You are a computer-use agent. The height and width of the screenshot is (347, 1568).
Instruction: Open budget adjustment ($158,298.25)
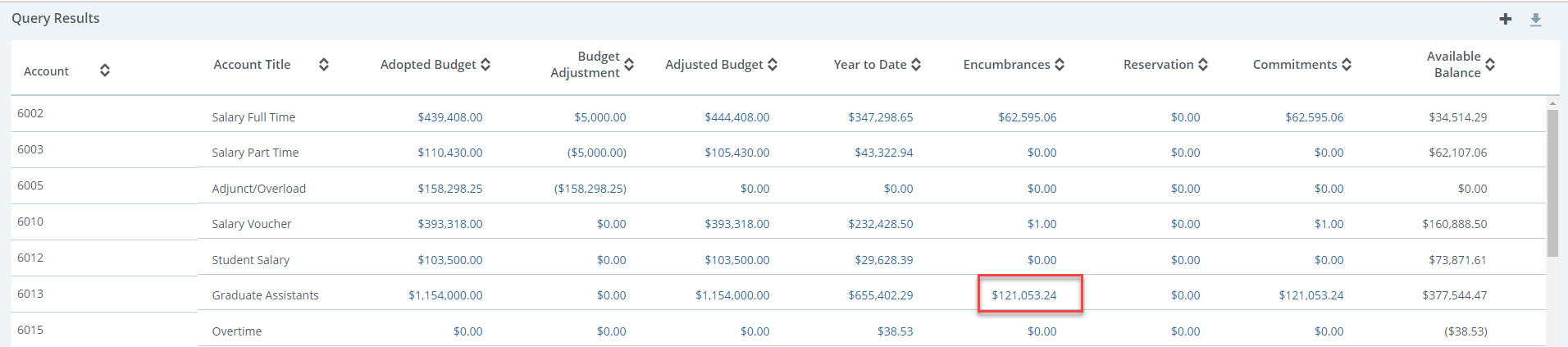(590, 189)
